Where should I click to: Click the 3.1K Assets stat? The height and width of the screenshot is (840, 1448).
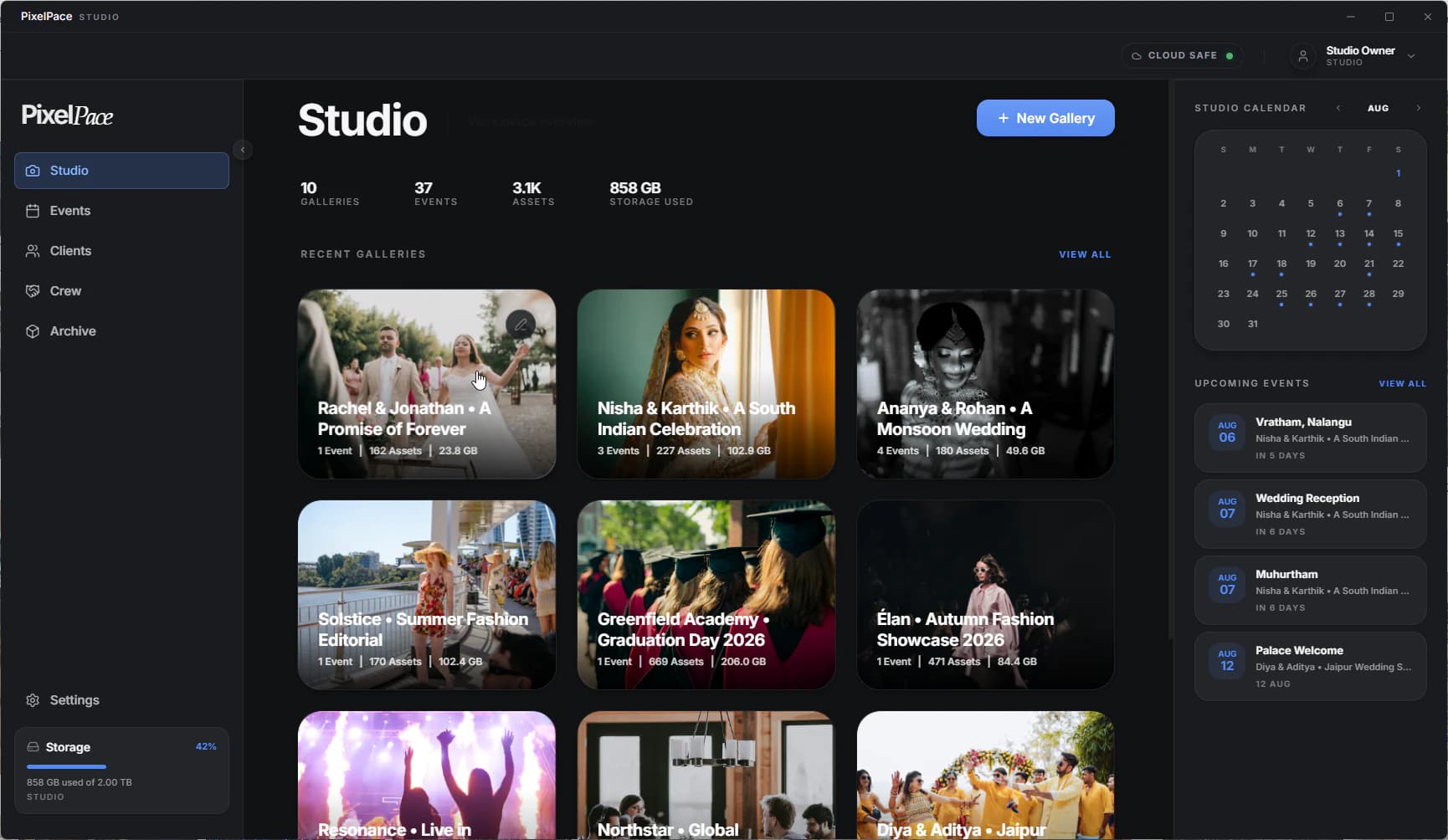(x=533, y=193)
